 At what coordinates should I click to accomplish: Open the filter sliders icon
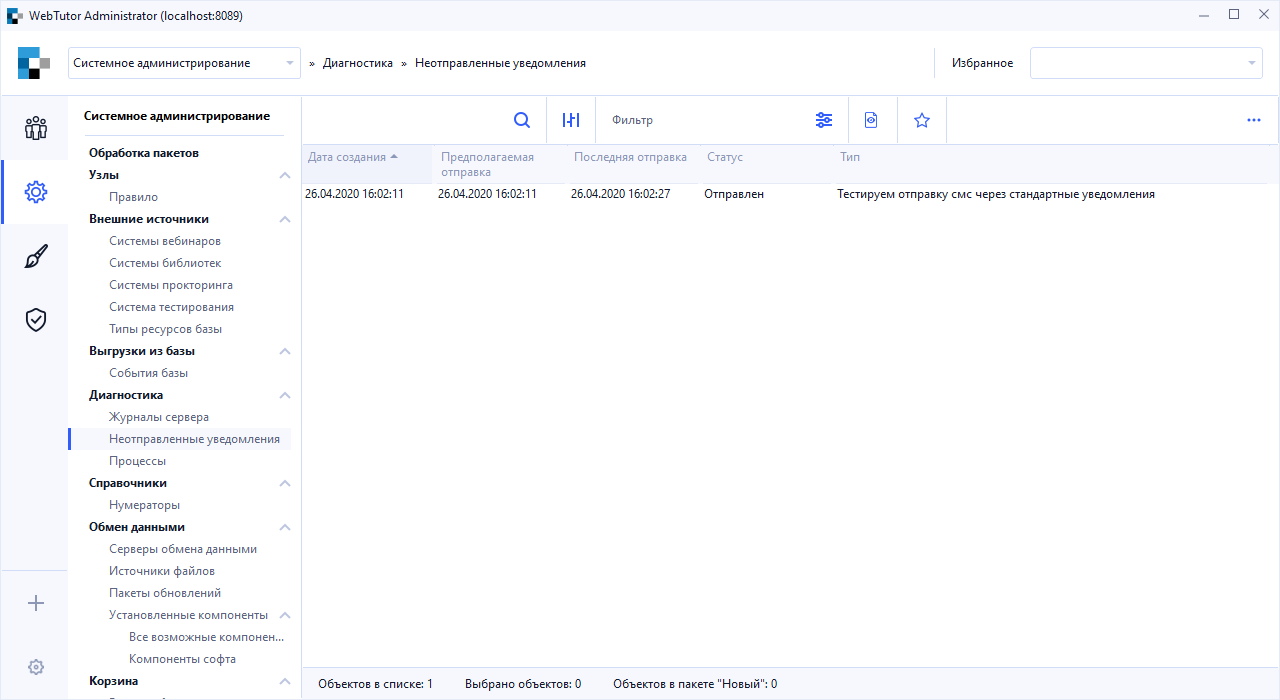(x=824, y=120)
